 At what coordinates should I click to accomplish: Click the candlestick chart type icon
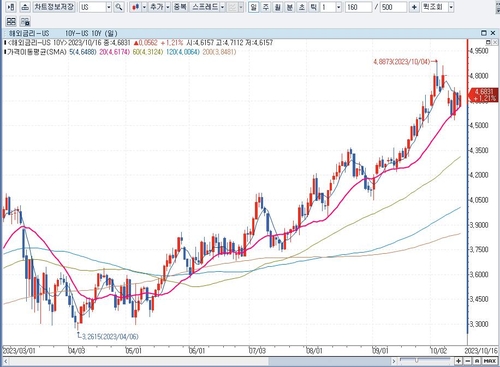pos(135,7)
